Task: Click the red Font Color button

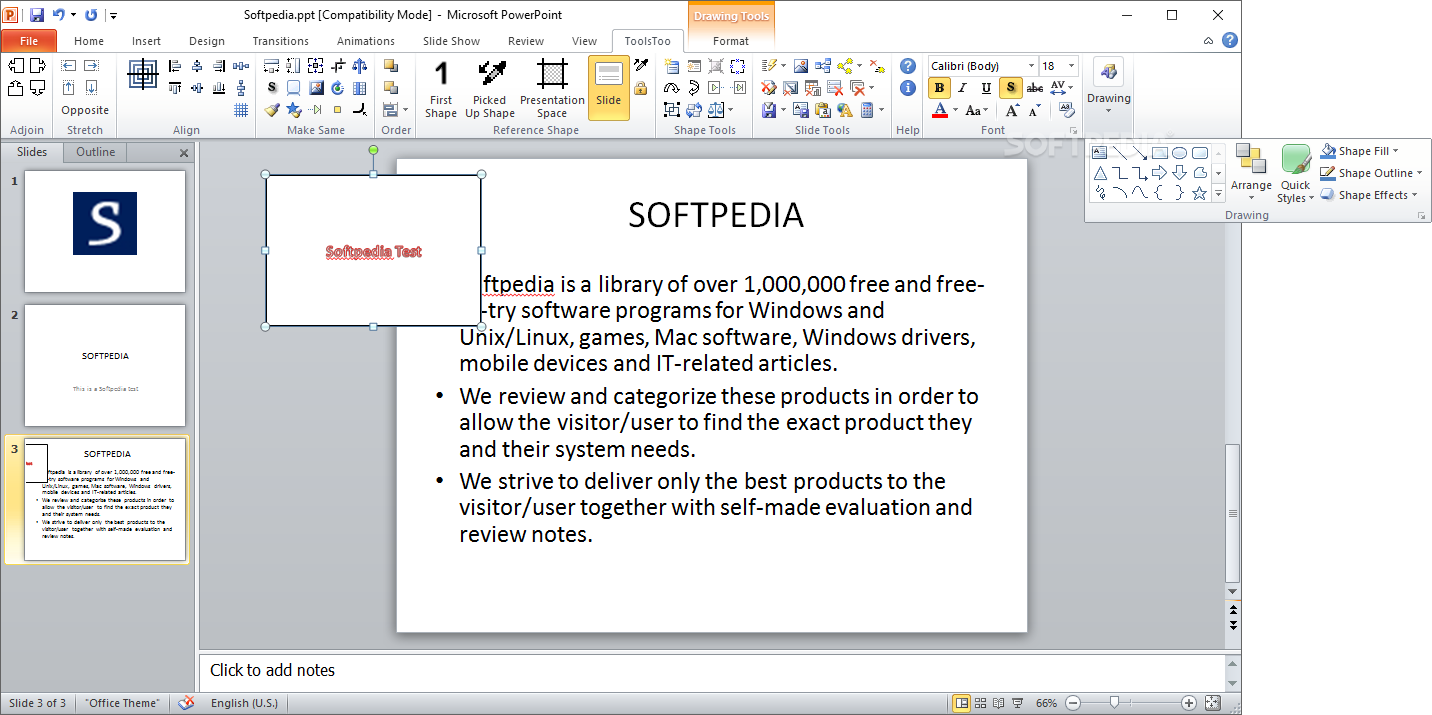Action: tap(939, 110)
